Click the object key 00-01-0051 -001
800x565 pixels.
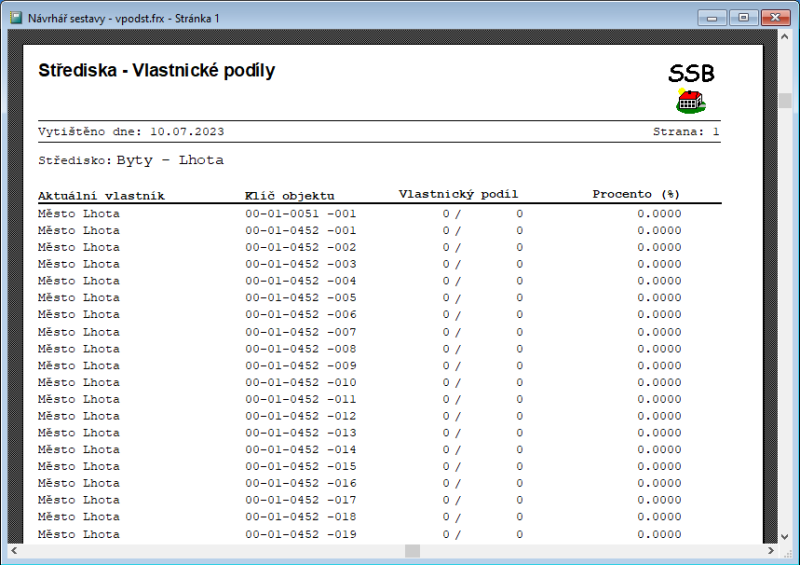coord(300,213)
